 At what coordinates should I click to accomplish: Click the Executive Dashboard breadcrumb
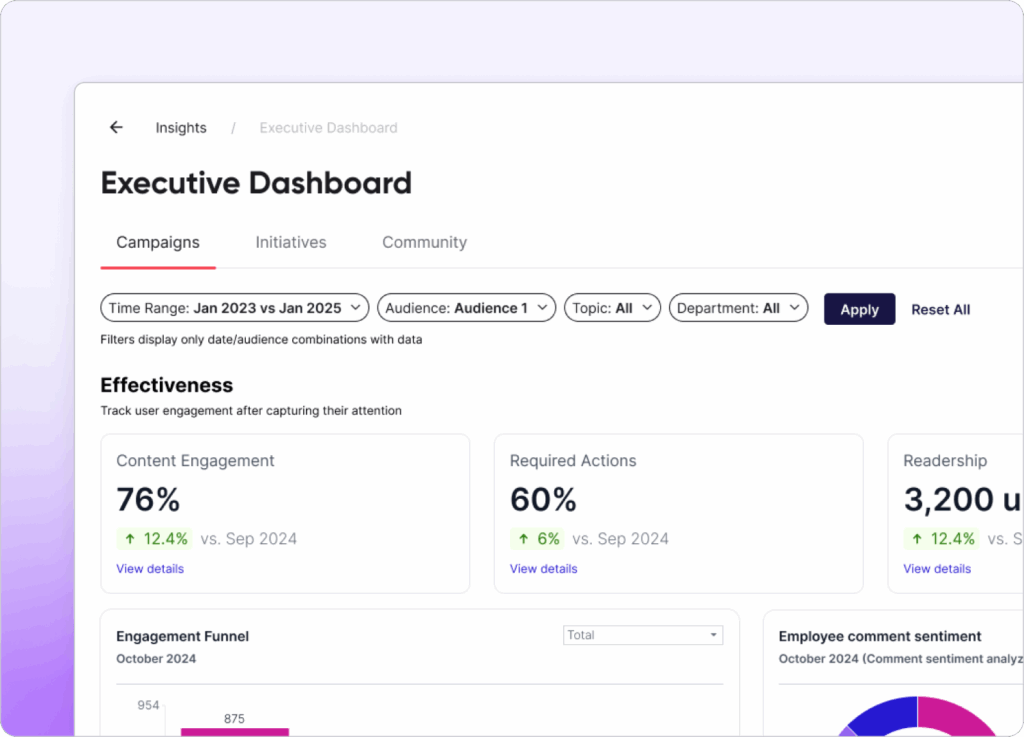tap(328, 127)
